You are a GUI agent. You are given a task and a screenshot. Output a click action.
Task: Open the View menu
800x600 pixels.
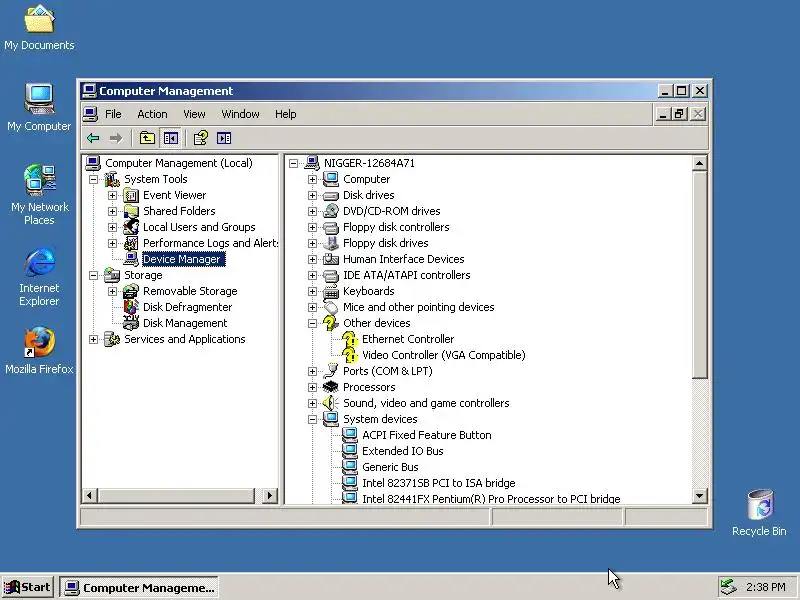click(x=194, y=114)
